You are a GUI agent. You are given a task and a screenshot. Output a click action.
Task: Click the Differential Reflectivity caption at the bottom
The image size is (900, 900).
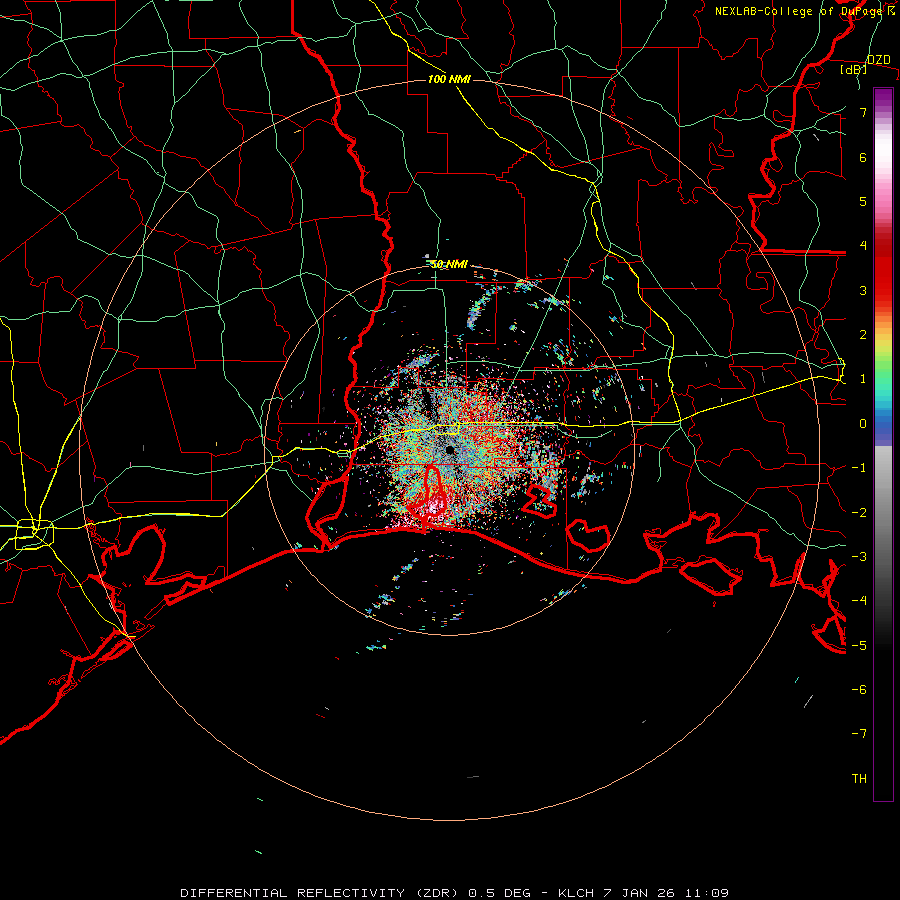(454, 893)
